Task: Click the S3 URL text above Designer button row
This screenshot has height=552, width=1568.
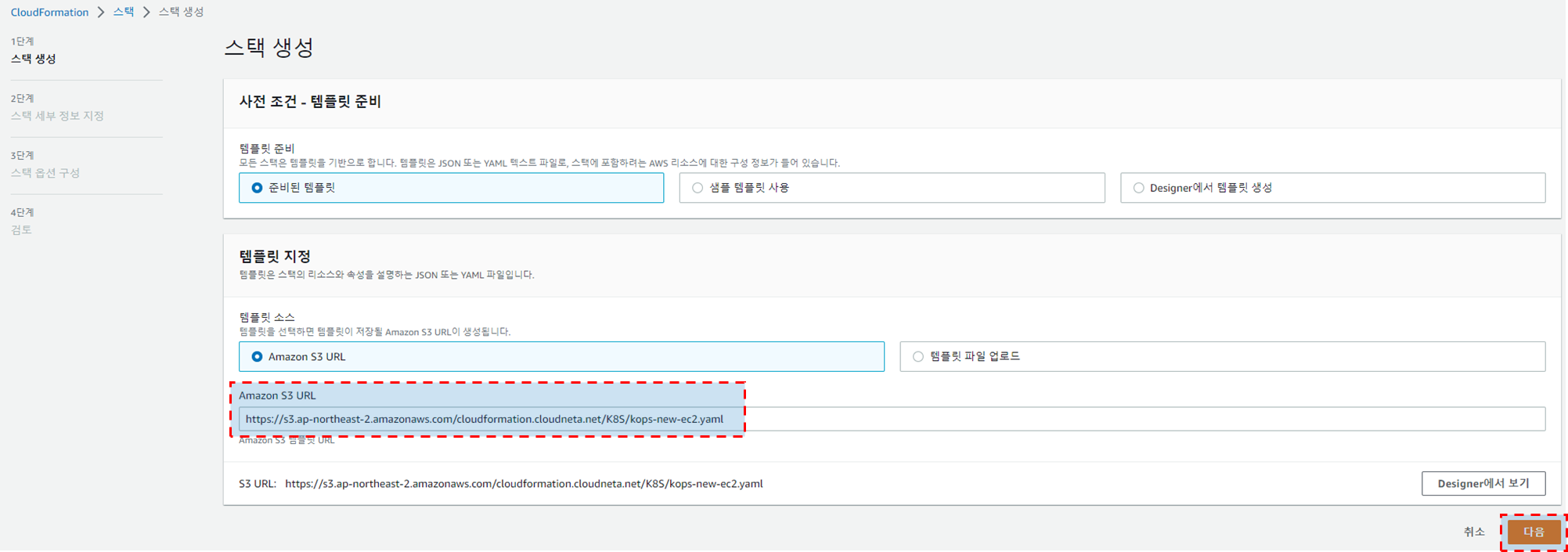Action: [x=523, y=484]
